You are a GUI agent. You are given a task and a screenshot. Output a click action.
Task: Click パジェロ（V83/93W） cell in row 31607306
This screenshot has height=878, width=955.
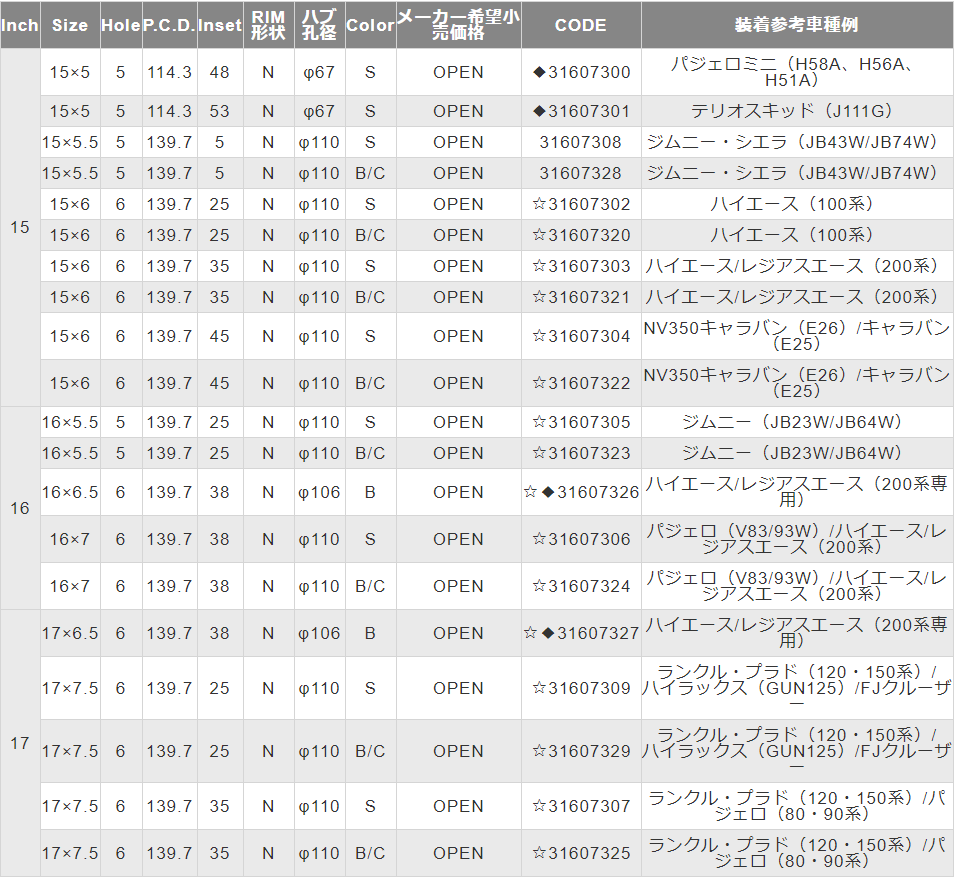797,539
